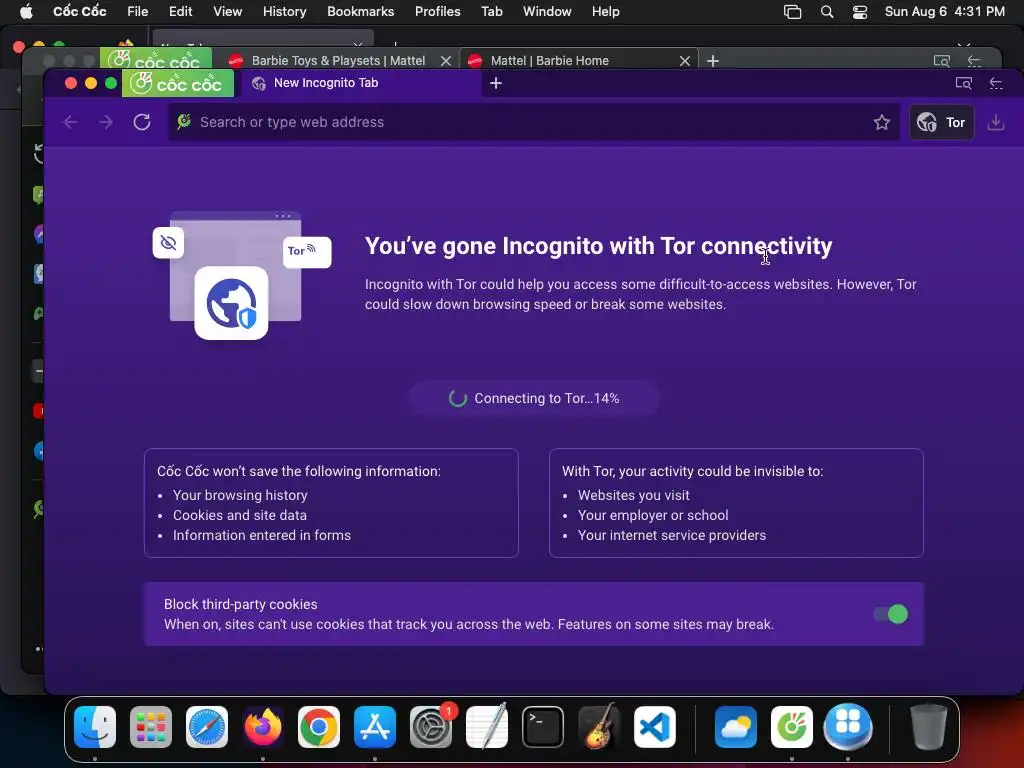This screenshot has height=768, width=1024.
Task: Click the date and time in the menu bar
Action: tap(944, 11)
